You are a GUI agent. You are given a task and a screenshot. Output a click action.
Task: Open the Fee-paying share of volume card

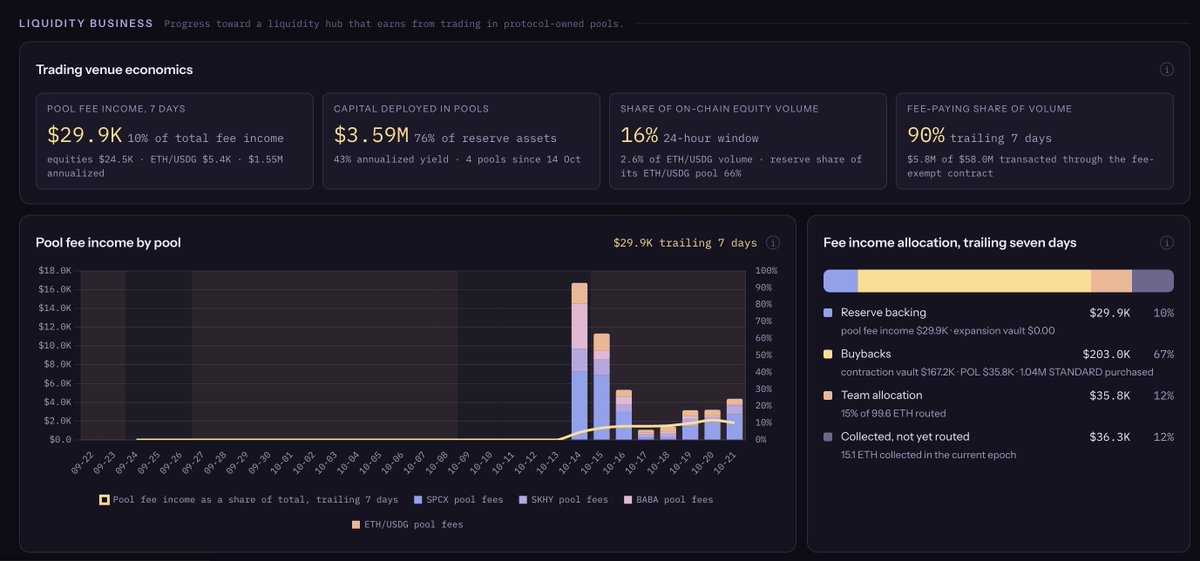coord(1035,141)
